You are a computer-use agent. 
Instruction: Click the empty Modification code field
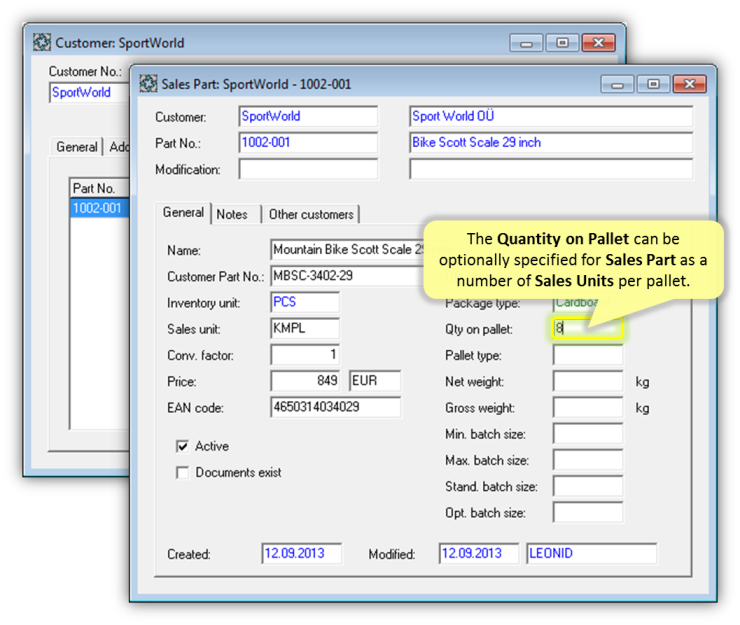click(308, 169)
